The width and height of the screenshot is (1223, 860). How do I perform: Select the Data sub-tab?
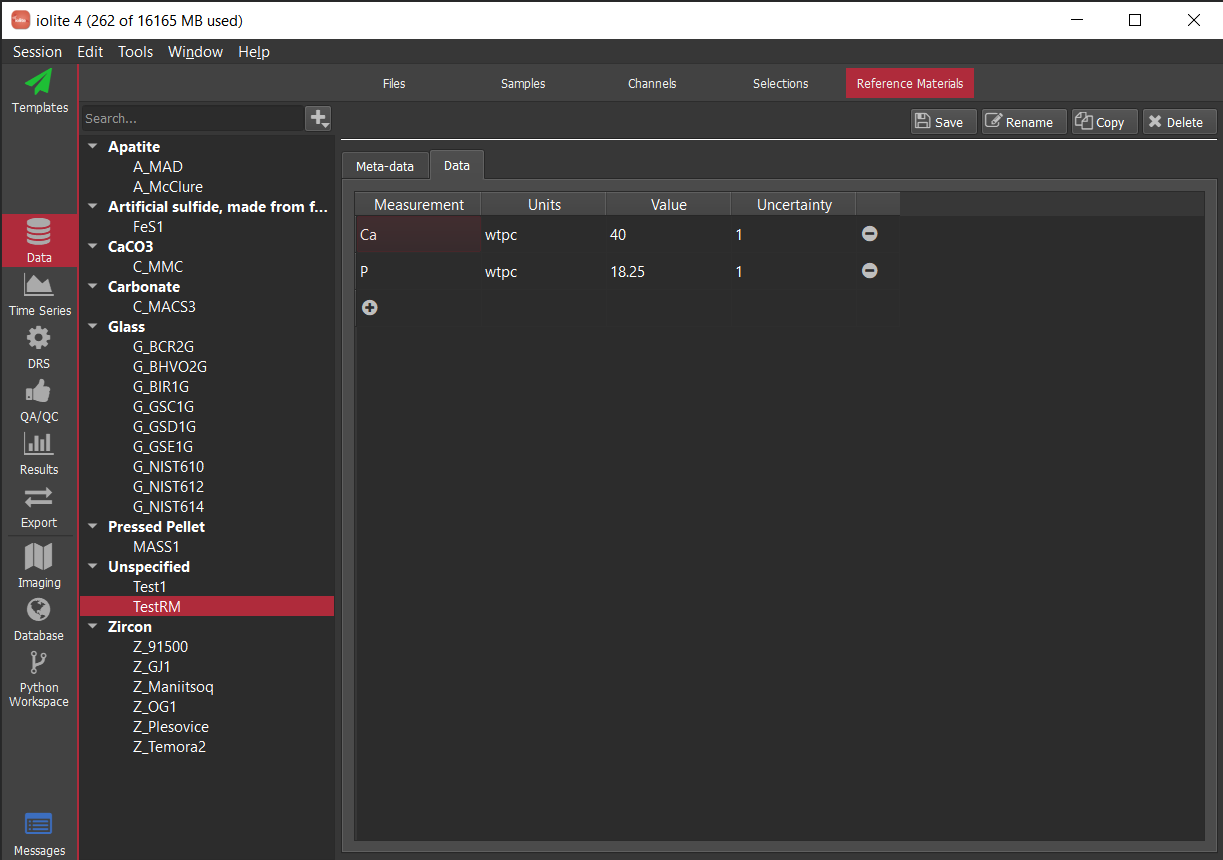pos(457,165)
